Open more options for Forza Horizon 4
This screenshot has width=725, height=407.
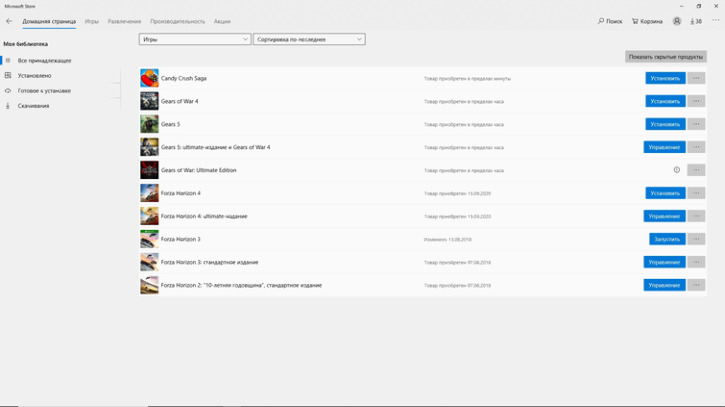pos(696,193)
